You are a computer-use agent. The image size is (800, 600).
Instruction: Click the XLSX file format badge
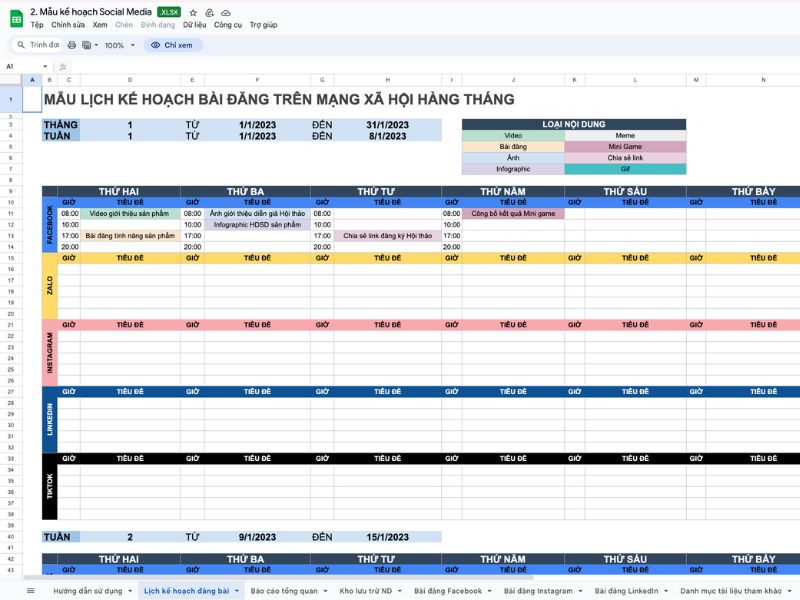coord(169,12)
